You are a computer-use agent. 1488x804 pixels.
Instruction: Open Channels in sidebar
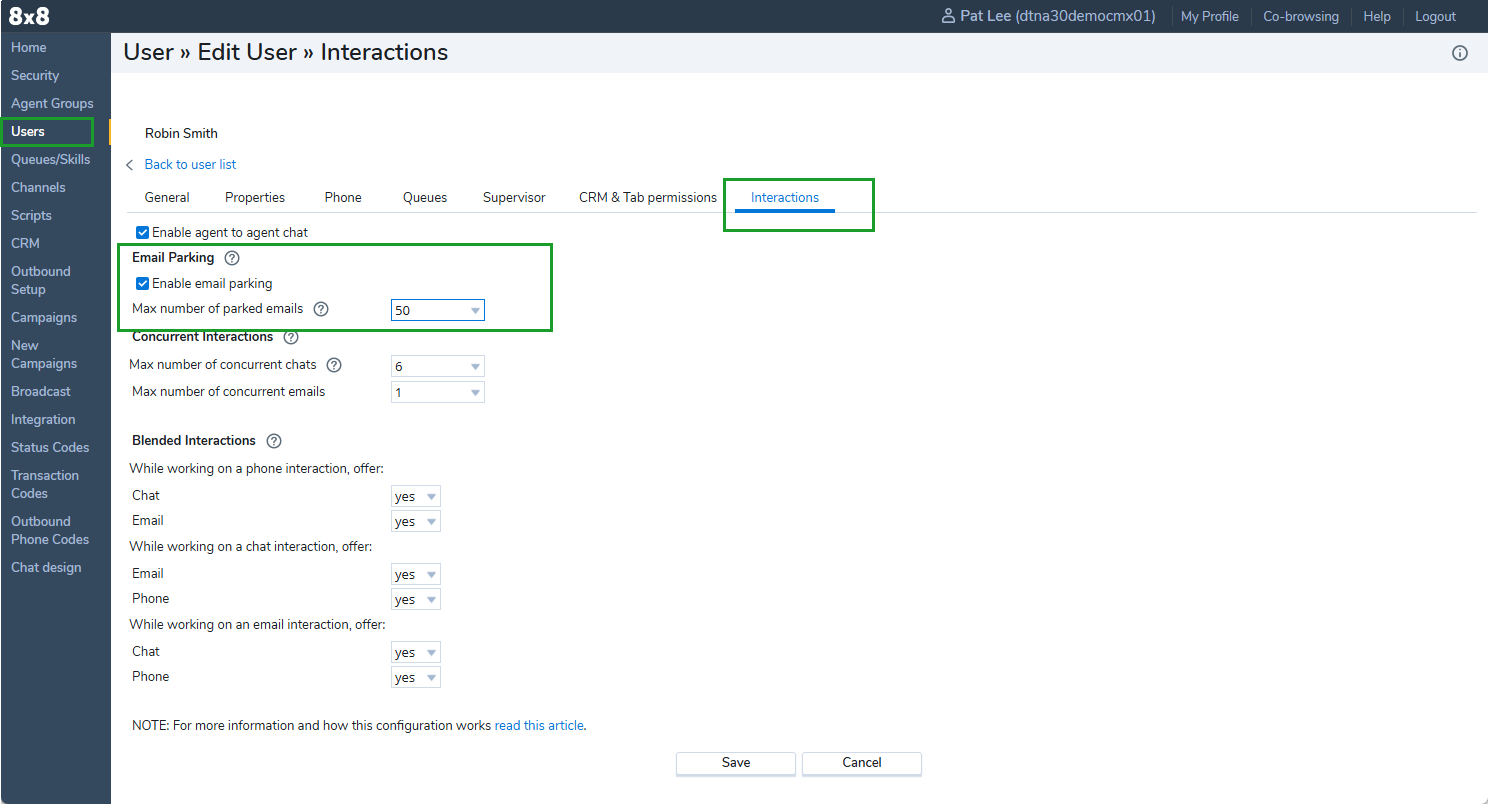coord(38,188)
